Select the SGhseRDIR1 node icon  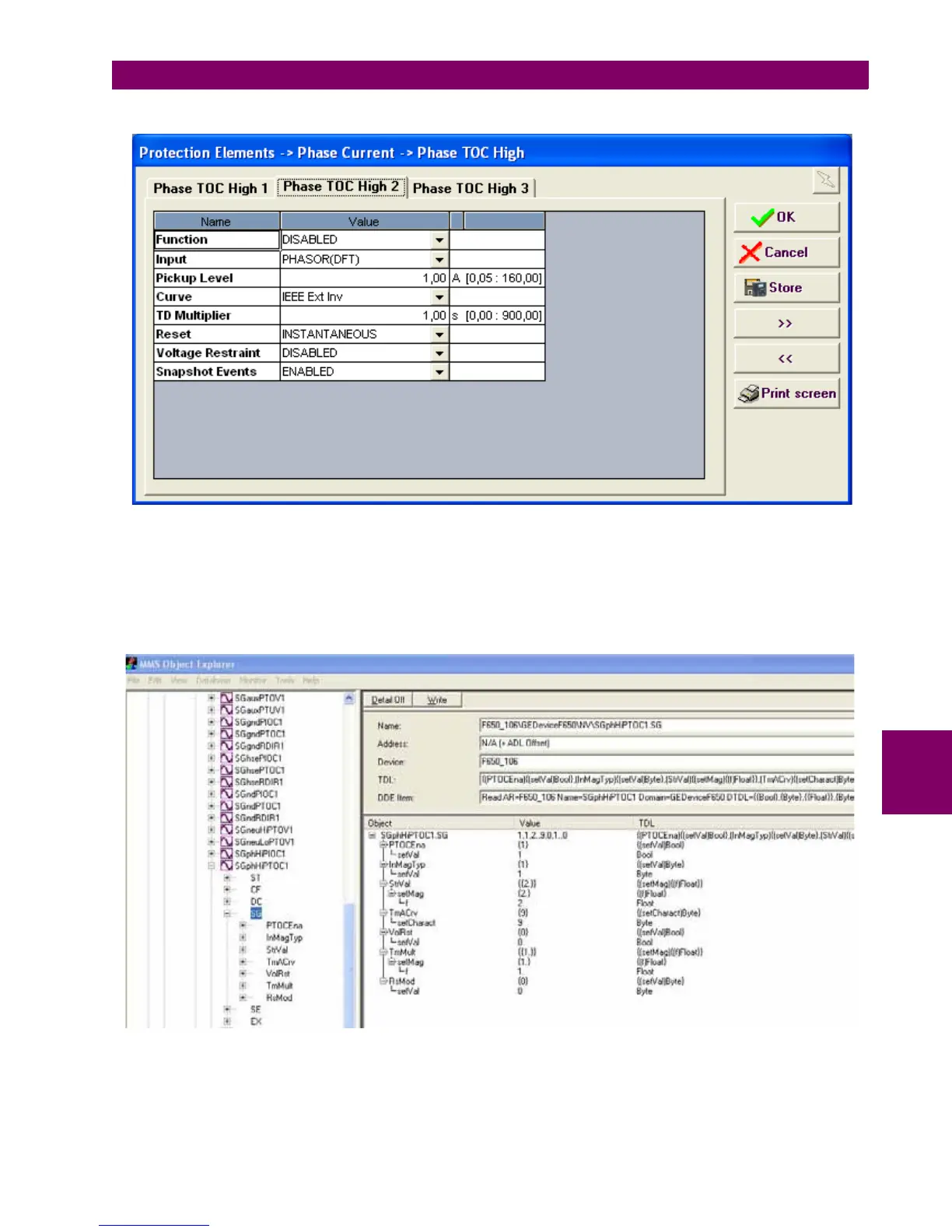click(226, 782)
